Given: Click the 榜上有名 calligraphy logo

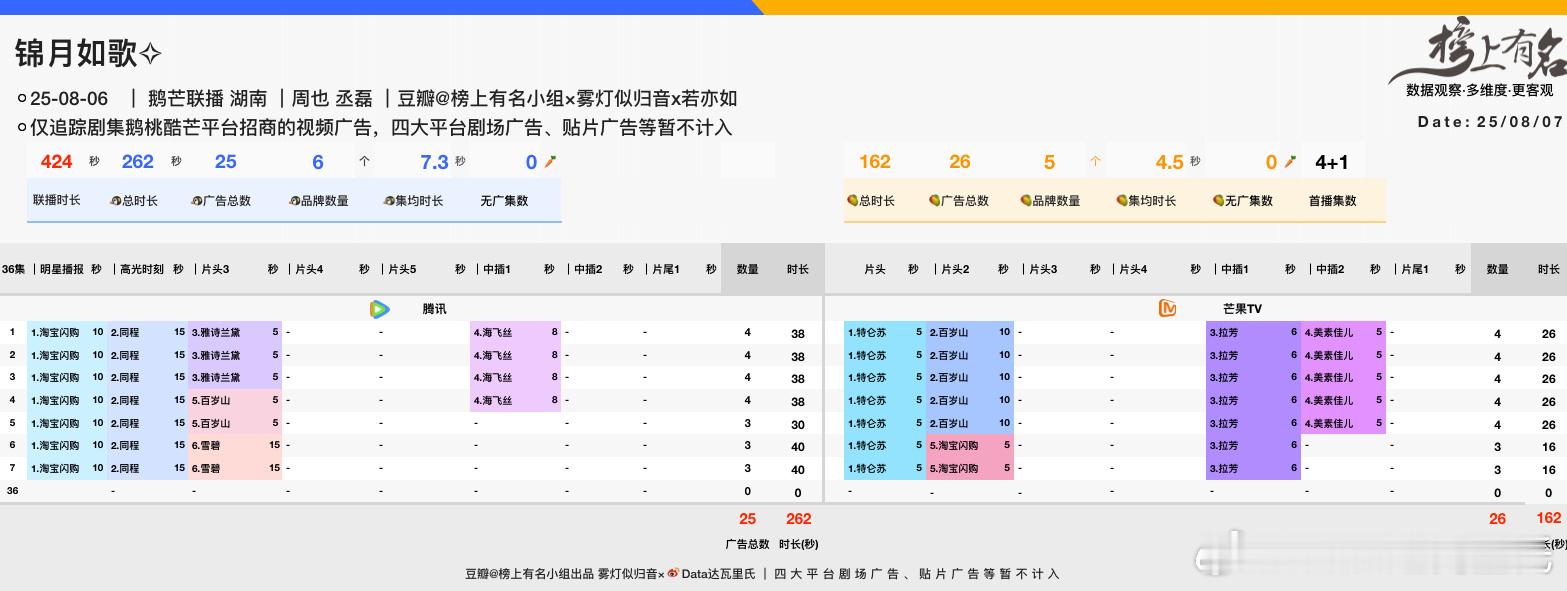Looking at the screenshot, I should [x=1476, y=50].
